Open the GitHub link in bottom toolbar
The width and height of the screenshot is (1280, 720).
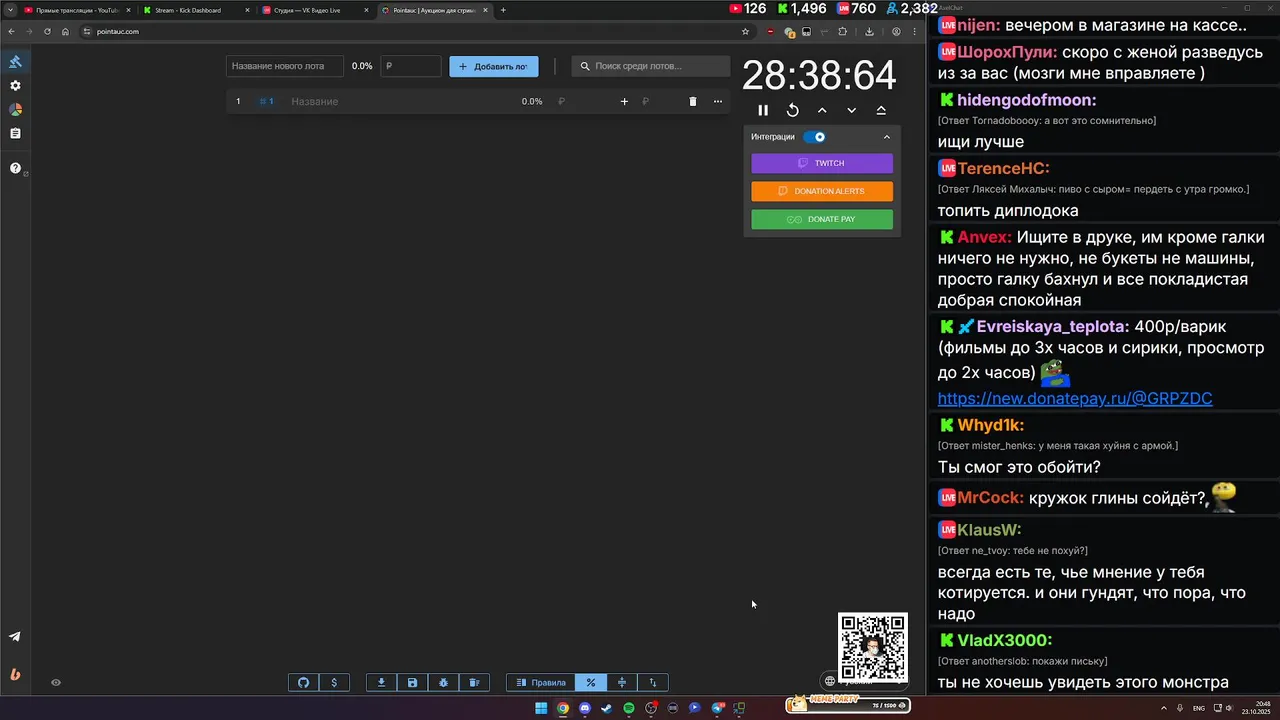point(304,682)
